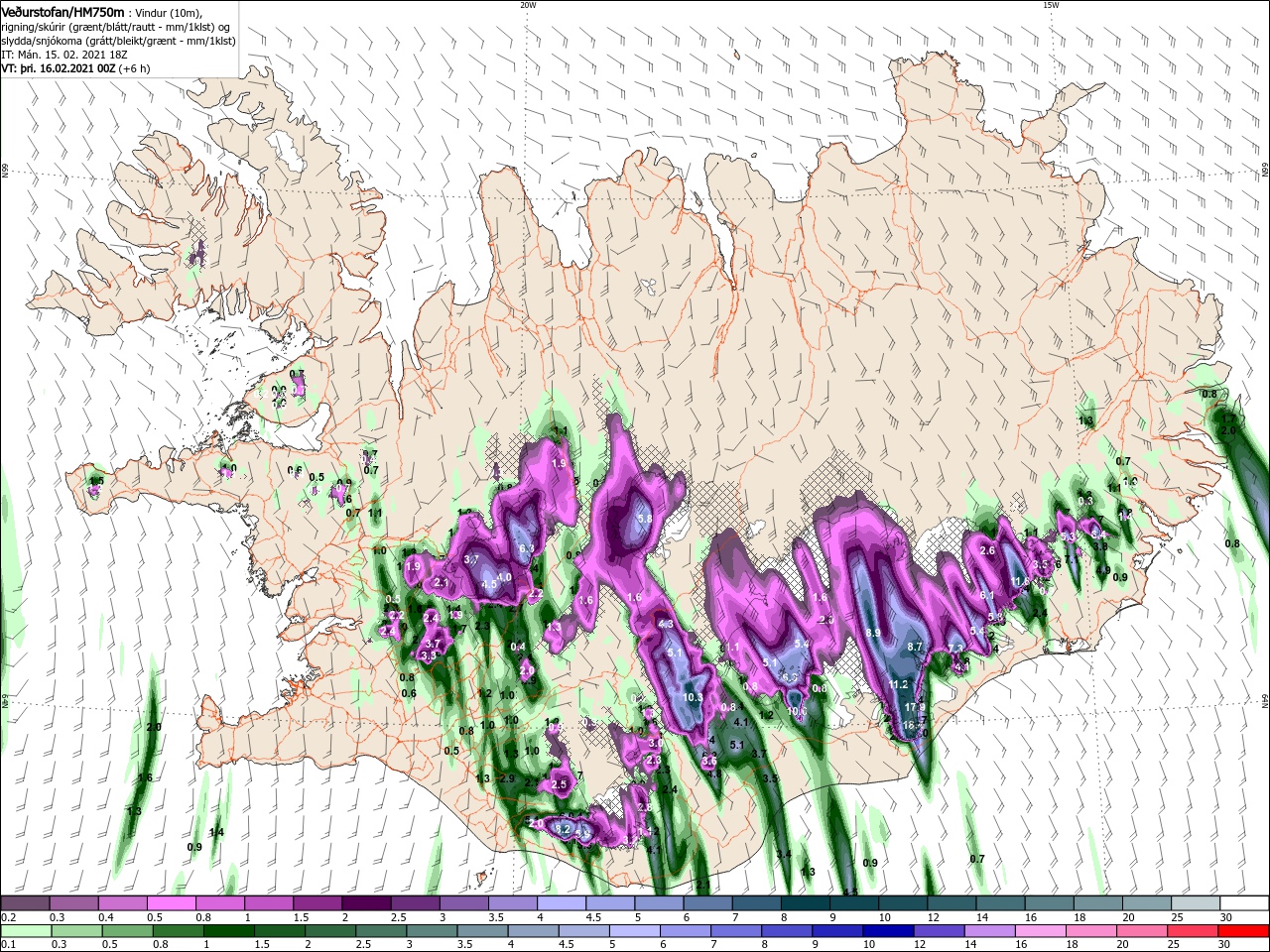The height and width of the screenshot is (952, 1270).
Task: Click the title text Veðurstofan/HM750m
Action: click(x=63, y=11)
